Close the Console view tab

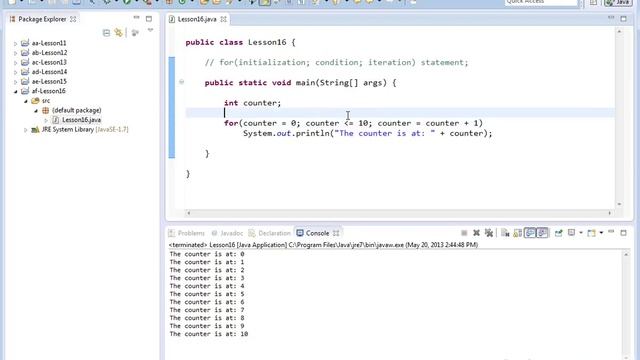336,233
